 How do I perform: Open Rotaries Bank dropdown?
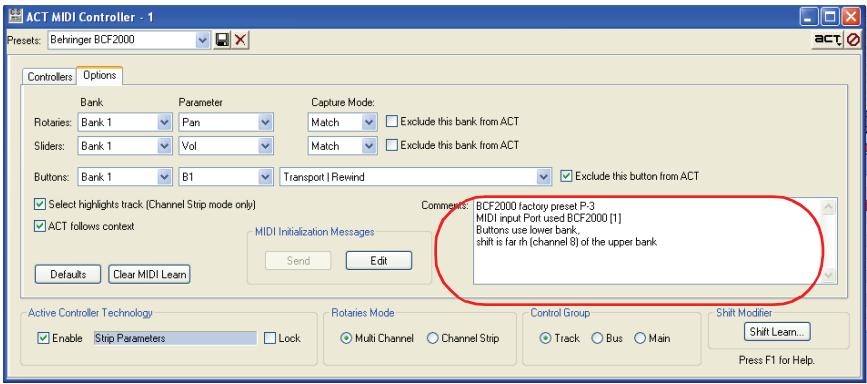164,122
